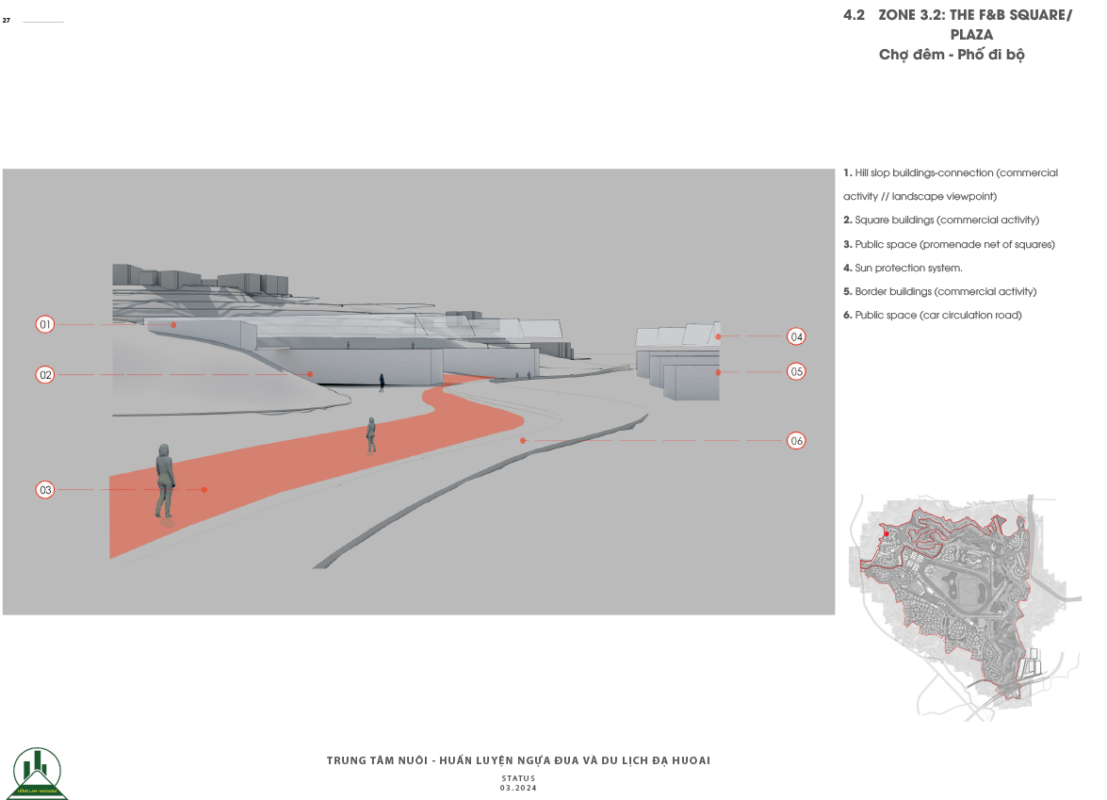Select the footer project title text
Viewport: 1107px width, 800px height.
point(517,761)
